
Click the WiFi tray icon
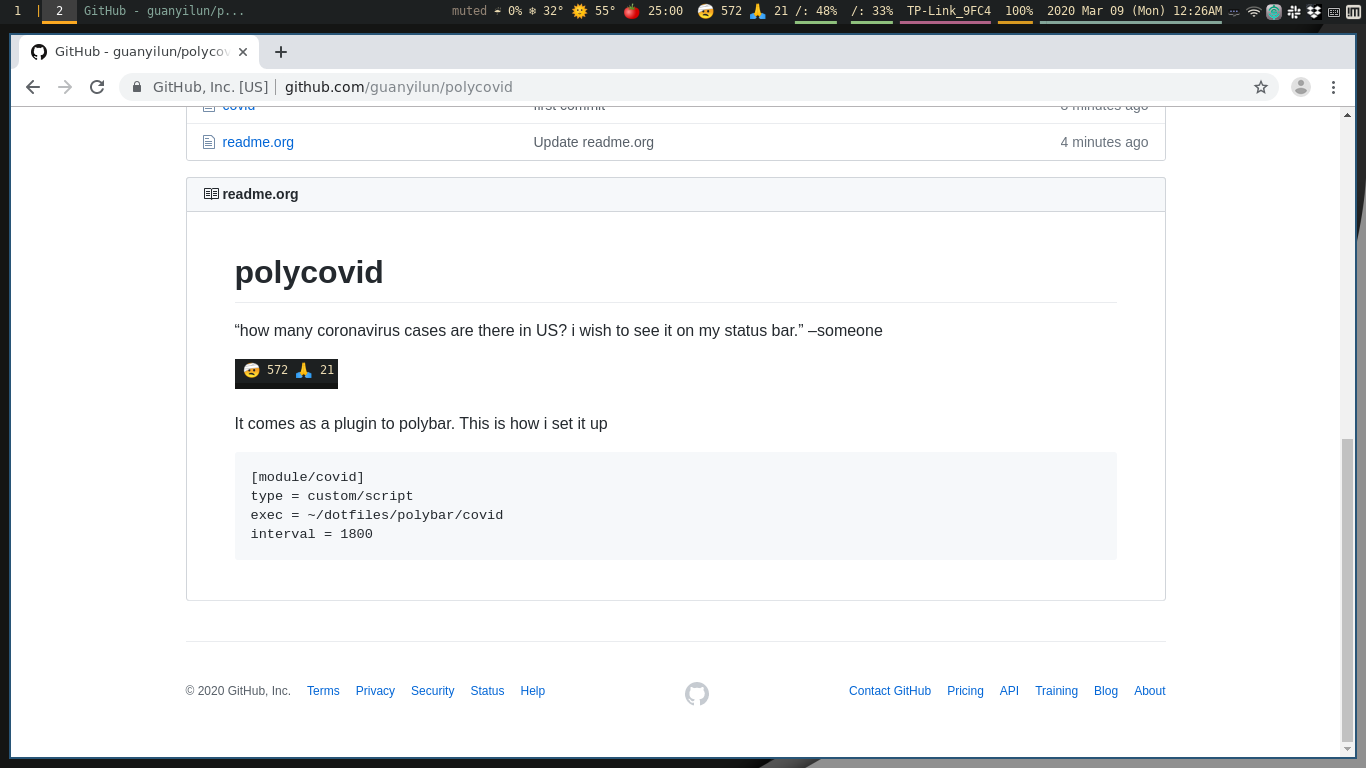(1254, 12)
